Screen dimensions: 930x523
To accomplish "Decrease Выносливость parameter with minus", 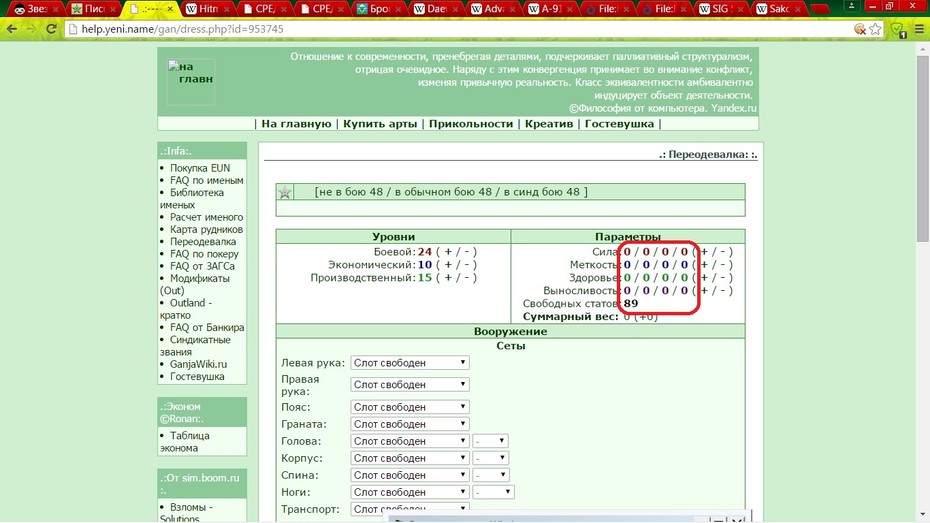I will click(723, 291).
